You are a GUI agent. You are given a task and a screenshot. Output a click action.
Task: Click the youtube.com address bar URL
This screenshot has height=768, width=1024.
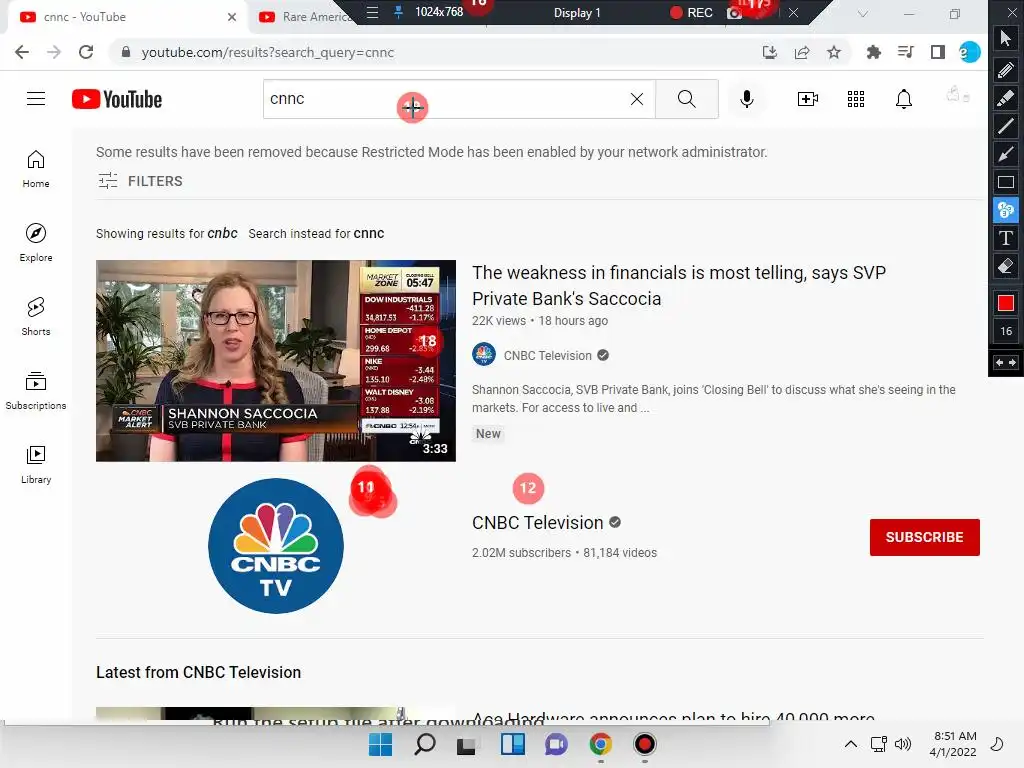coord(268,52)
